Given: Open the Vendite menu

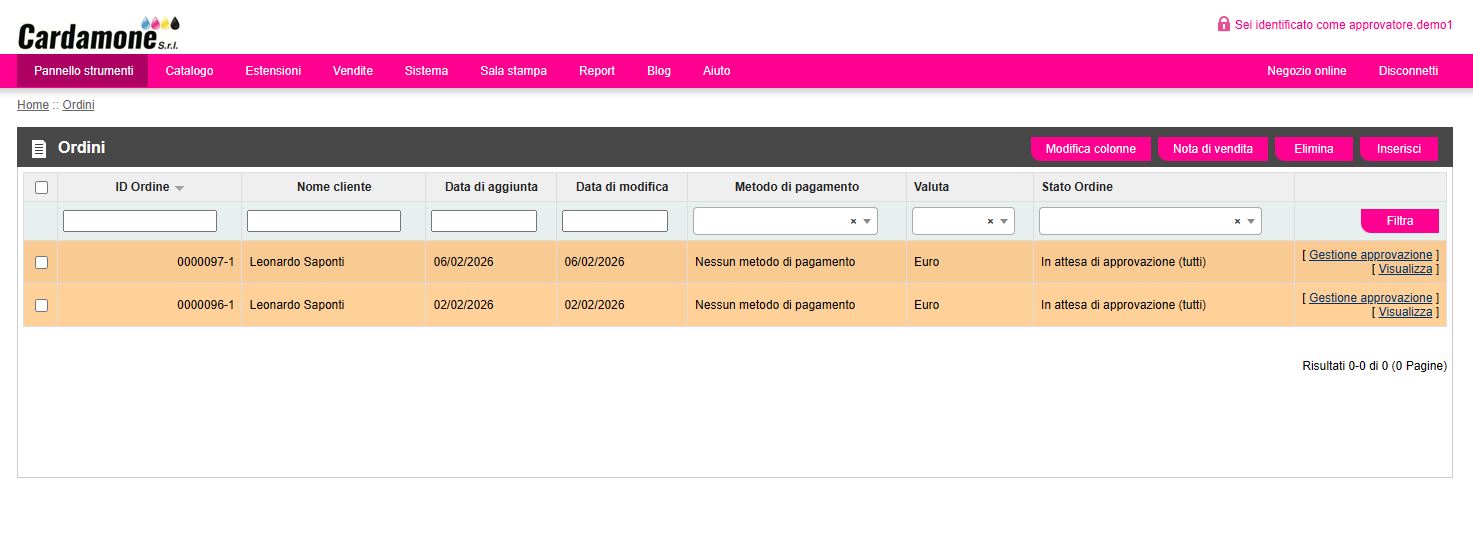Looking at the screenshot, I should click(x=353, y=71).
